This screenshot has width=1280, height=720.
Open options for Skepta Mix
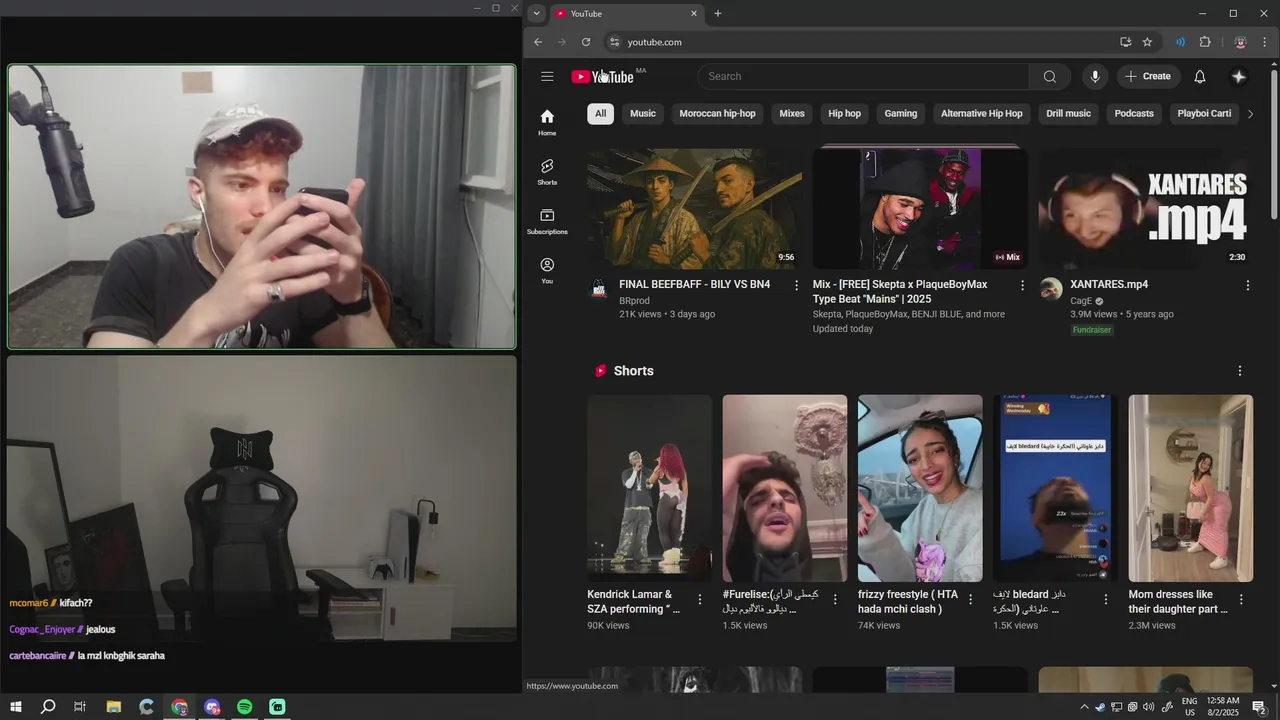[x=1022, y=285]
